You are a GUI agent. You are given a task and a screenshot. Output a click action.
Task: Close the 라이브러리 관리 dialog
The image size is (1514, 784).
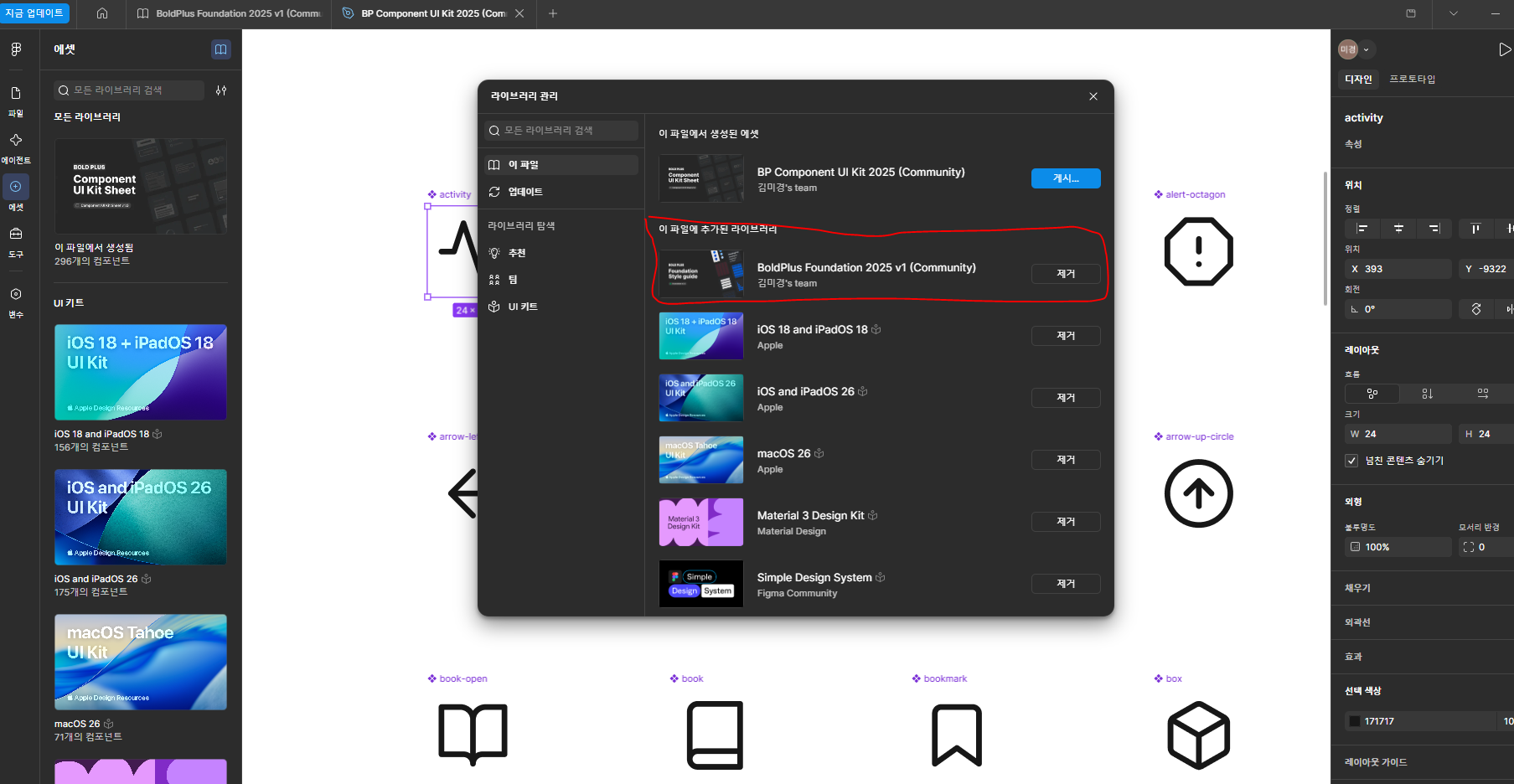(x=1093, y=96)
